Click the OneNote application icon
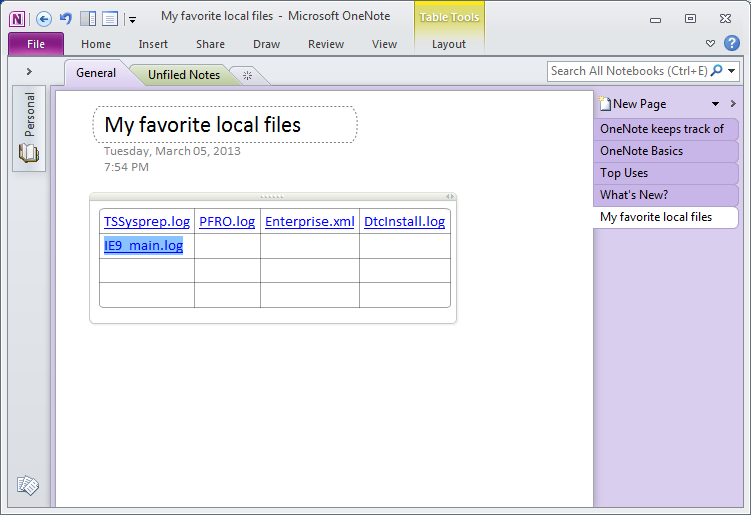This screenshot has height=515, width=751. (17, 19)
